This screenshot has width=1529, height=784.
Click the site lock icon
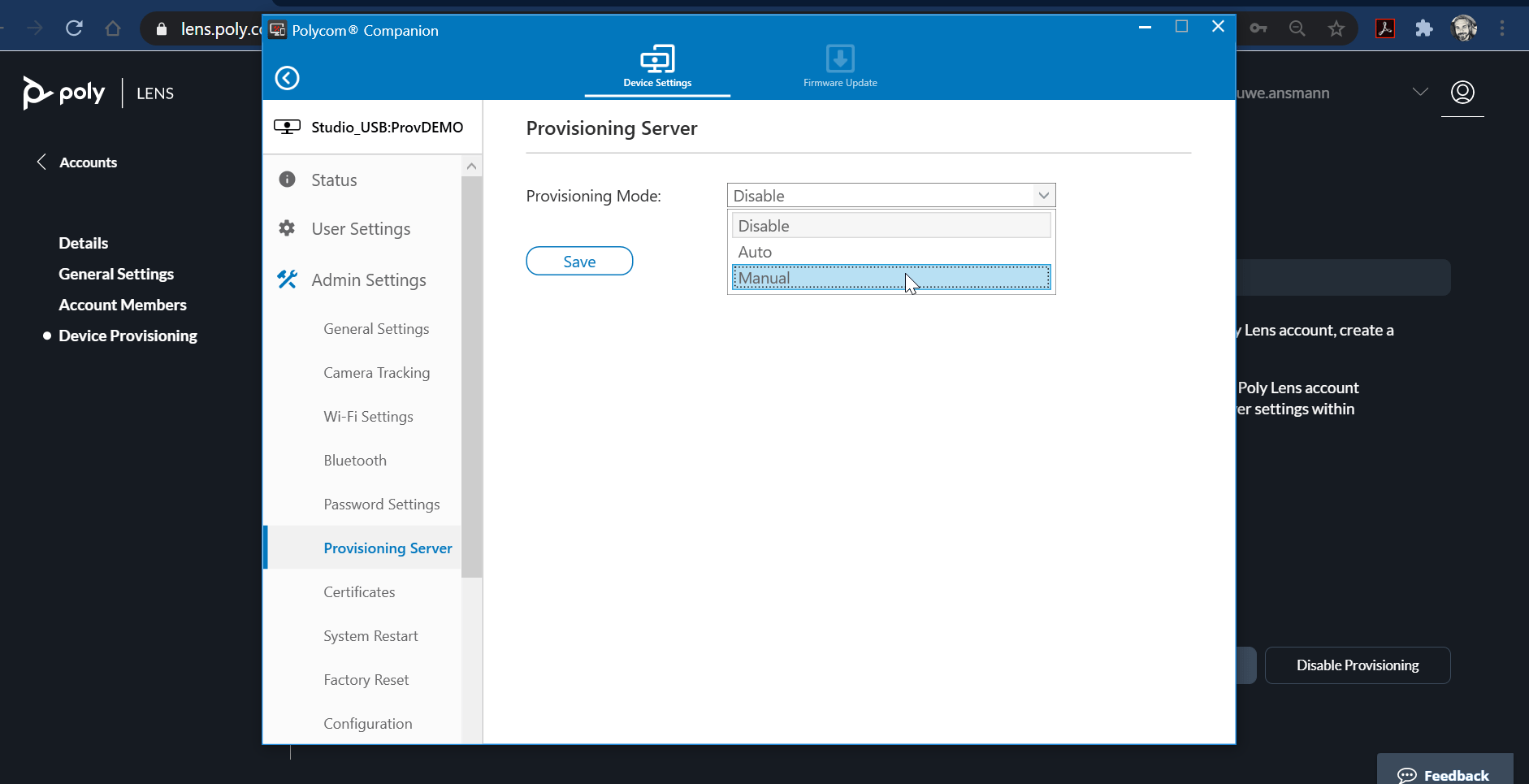point(162,29)
